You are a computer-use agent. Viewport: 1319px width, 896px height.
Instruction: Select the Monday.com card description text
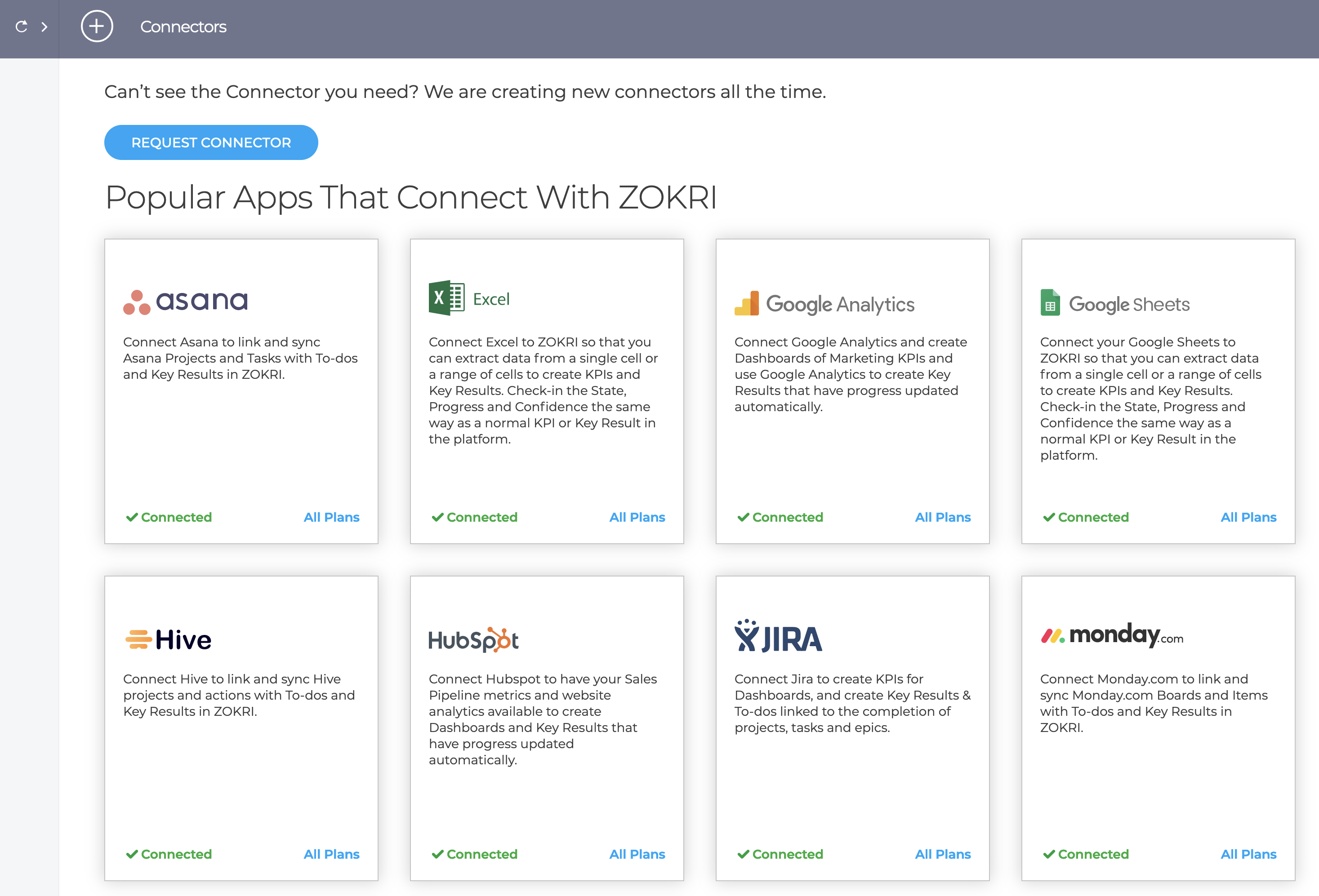coord(1154,703)
